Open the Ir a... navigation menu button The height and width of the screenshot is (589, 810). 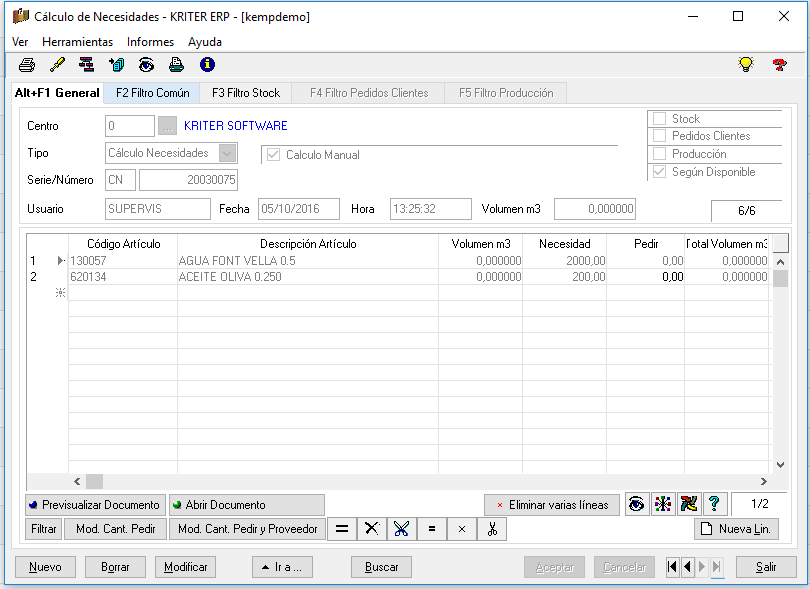pyautogui.click(x=283, y=567)
